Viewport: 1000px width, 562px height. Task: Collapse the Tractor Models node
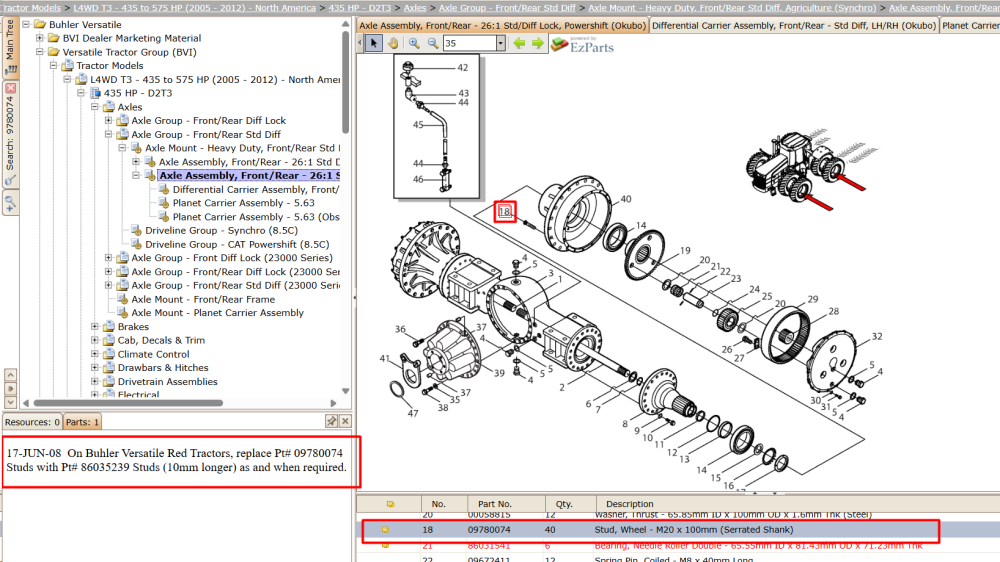coord(54,66)
